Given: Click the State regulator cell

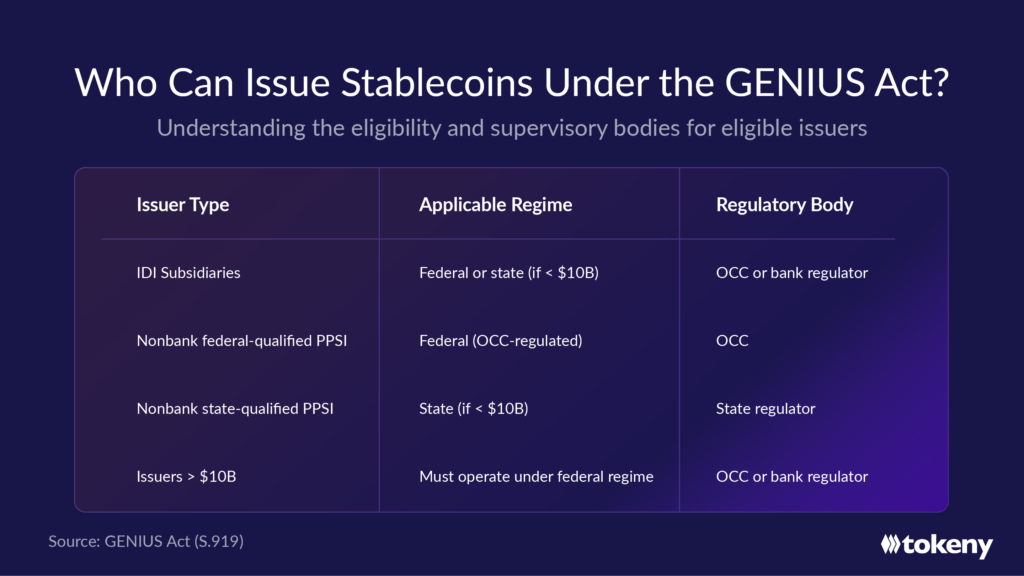Looking at the screenshot, I should coord(765,409).
